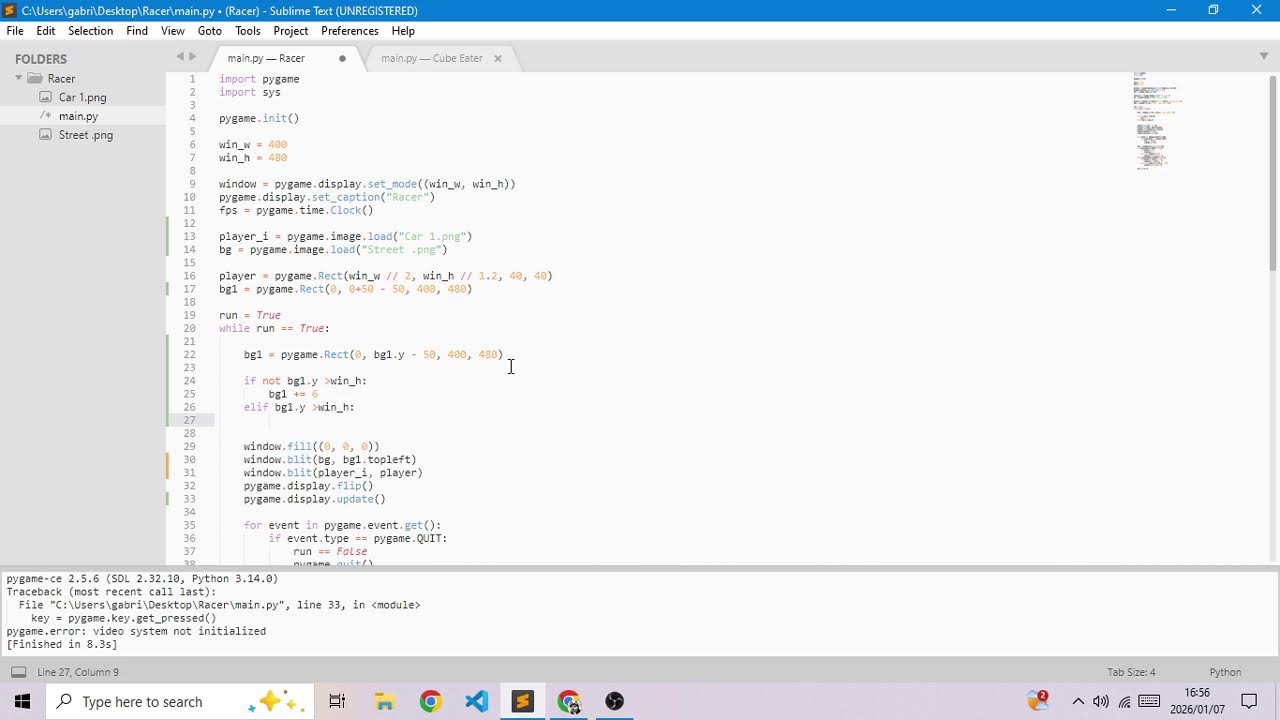Image resolution: width=1280 pixels, height=720 pixels.
Task: Click the Car 1.png image file icon
Action: point(45,97)
